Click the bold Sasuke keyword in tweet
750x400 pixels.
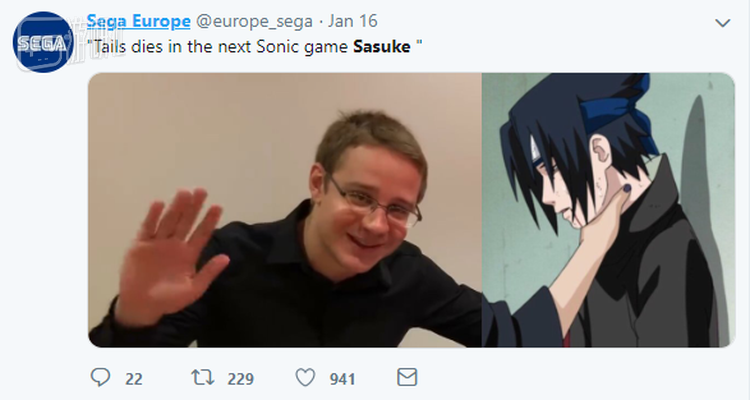(382, 47)
